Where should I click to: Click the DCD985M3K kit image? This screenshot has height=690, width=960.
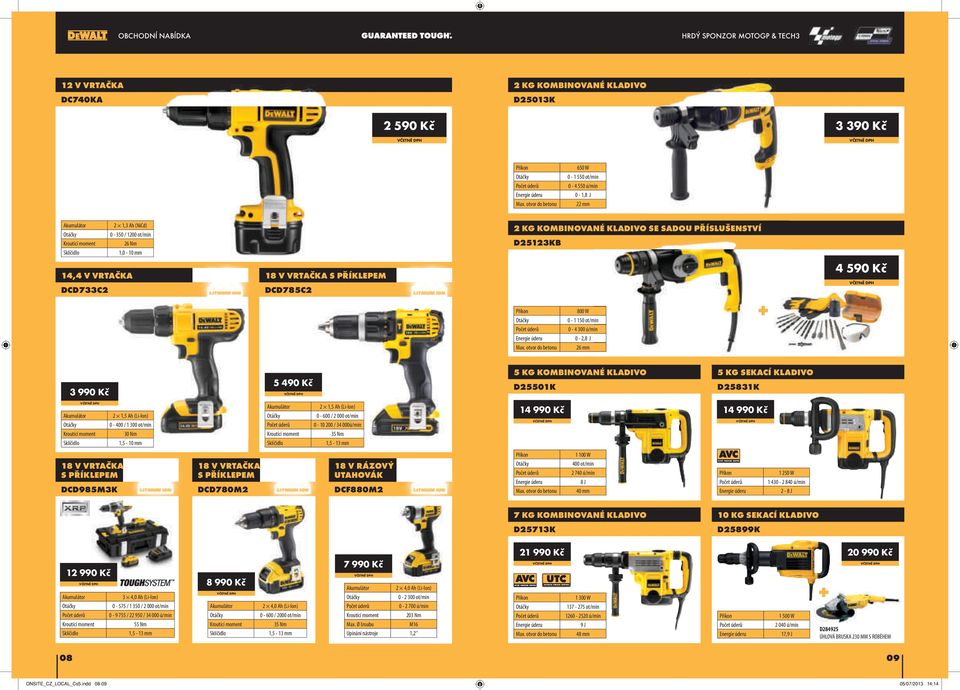pos(131,534)
